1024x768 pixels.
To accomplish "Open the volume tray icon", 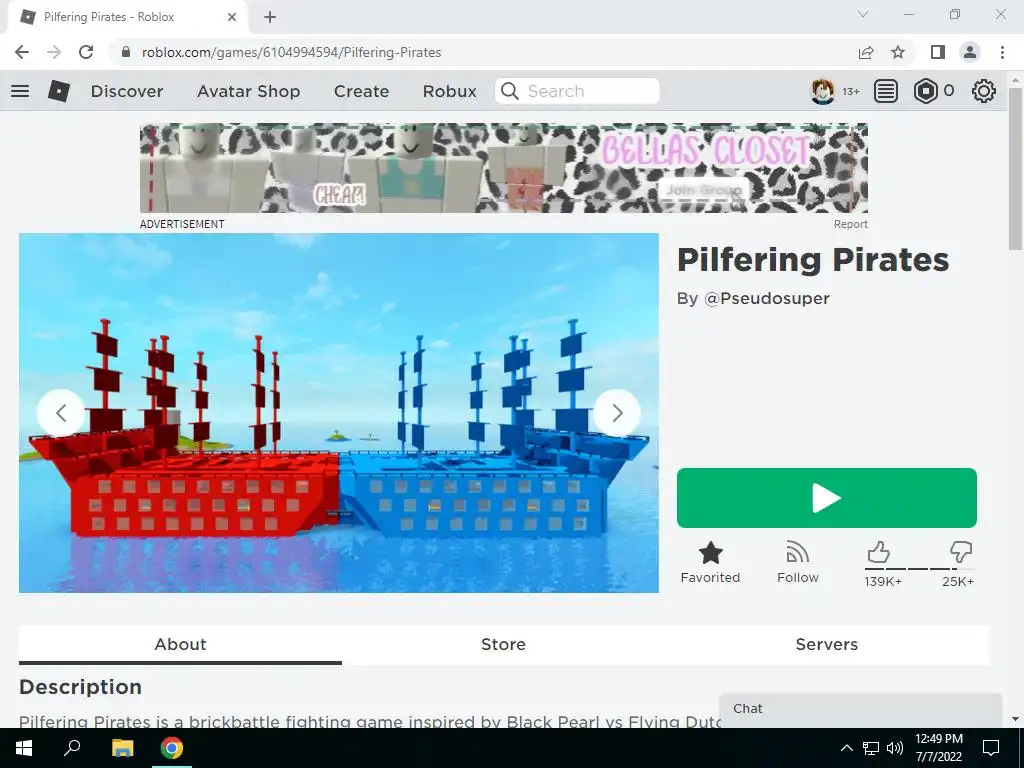I will pos(895,748).
